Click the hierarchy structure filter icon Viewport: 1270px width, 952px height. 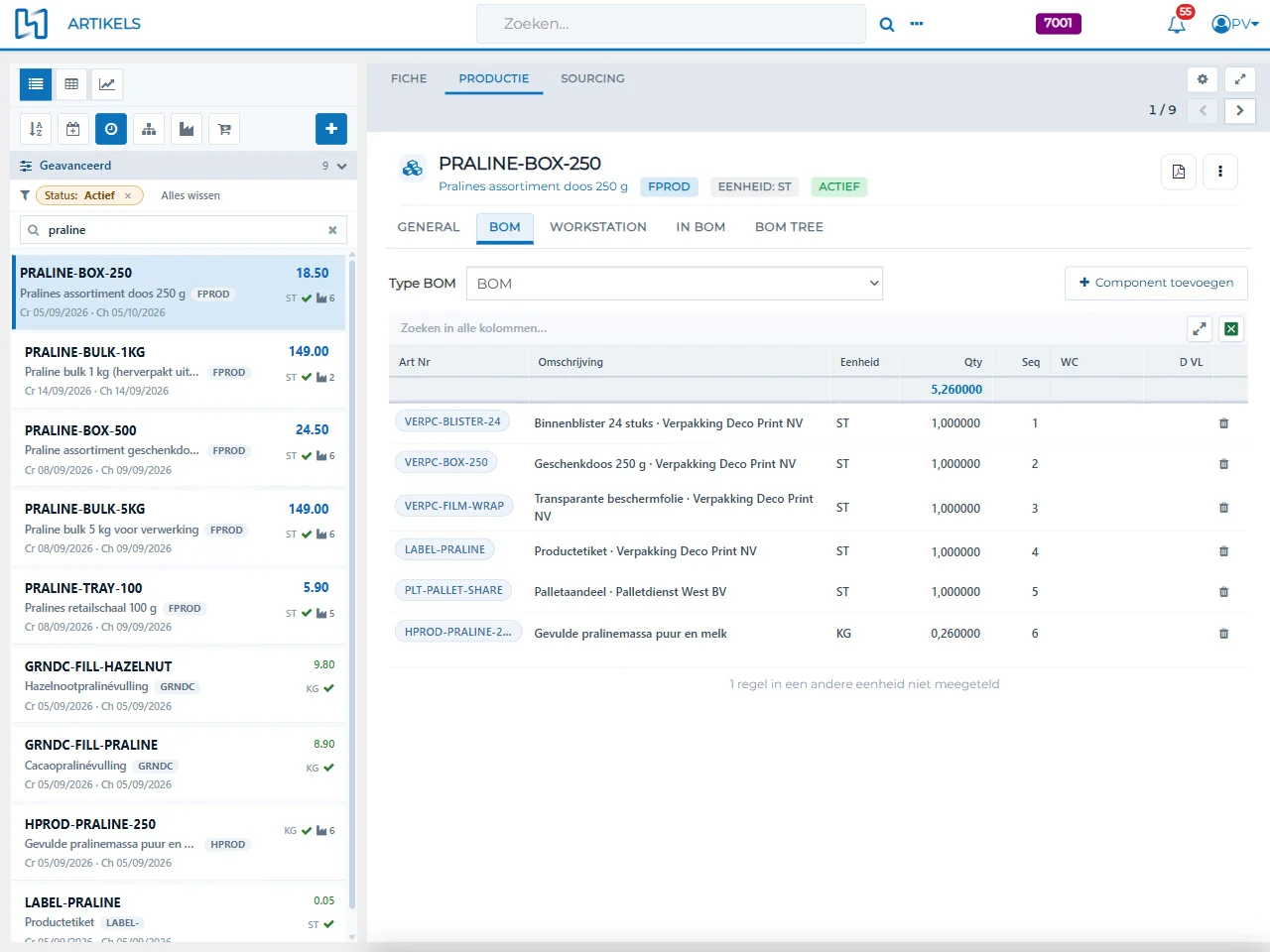point(149,129)
